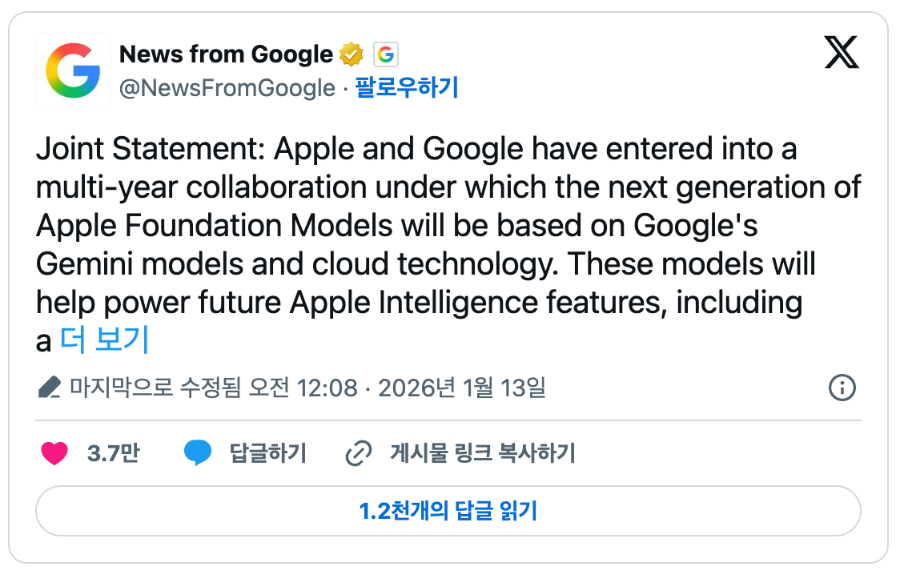Viewport: 900px width, 576px height.
Task: Click the pencil edit-history icon
Action: coord(49,387)
